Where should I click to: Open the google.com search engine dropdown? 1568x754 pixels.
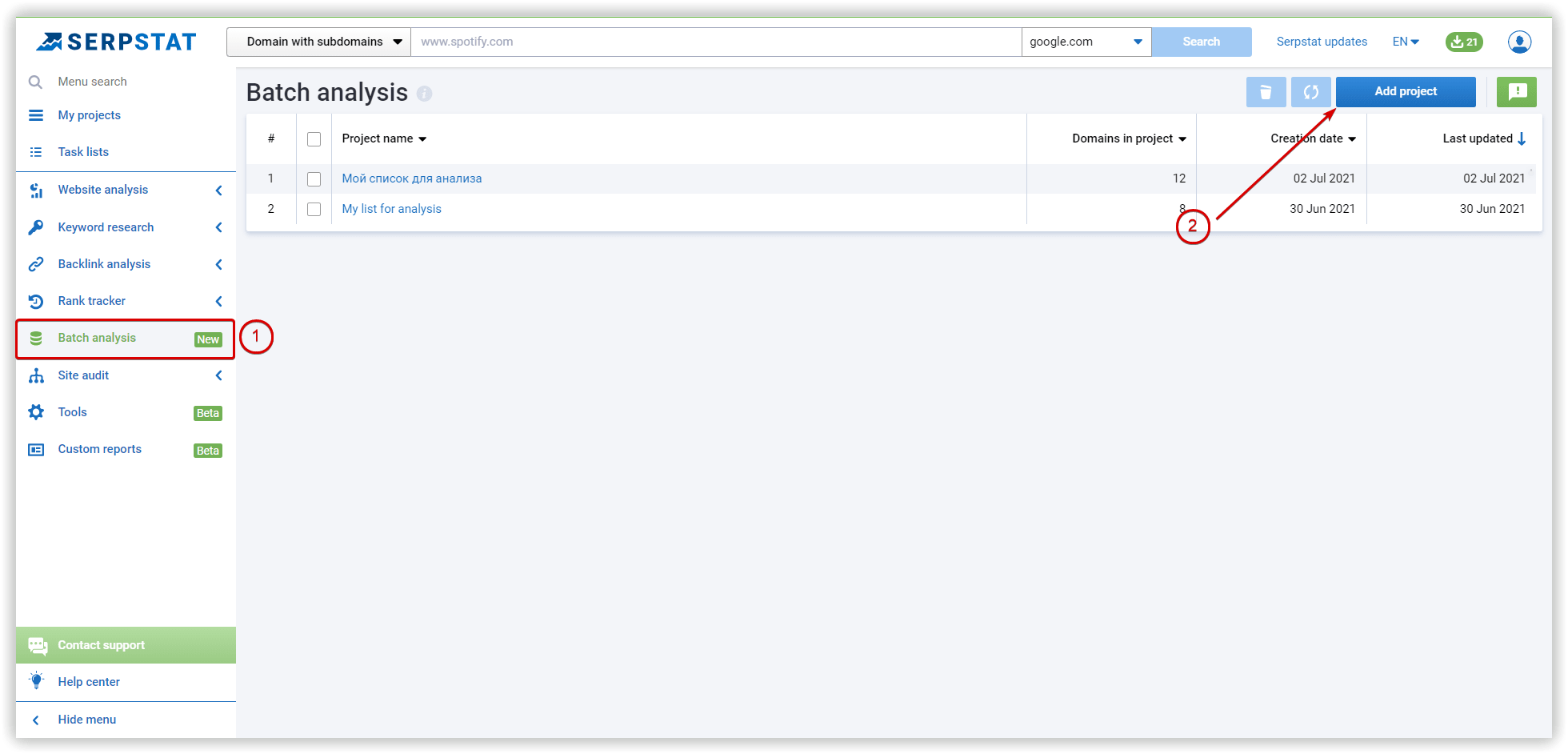coord(1086,42)
